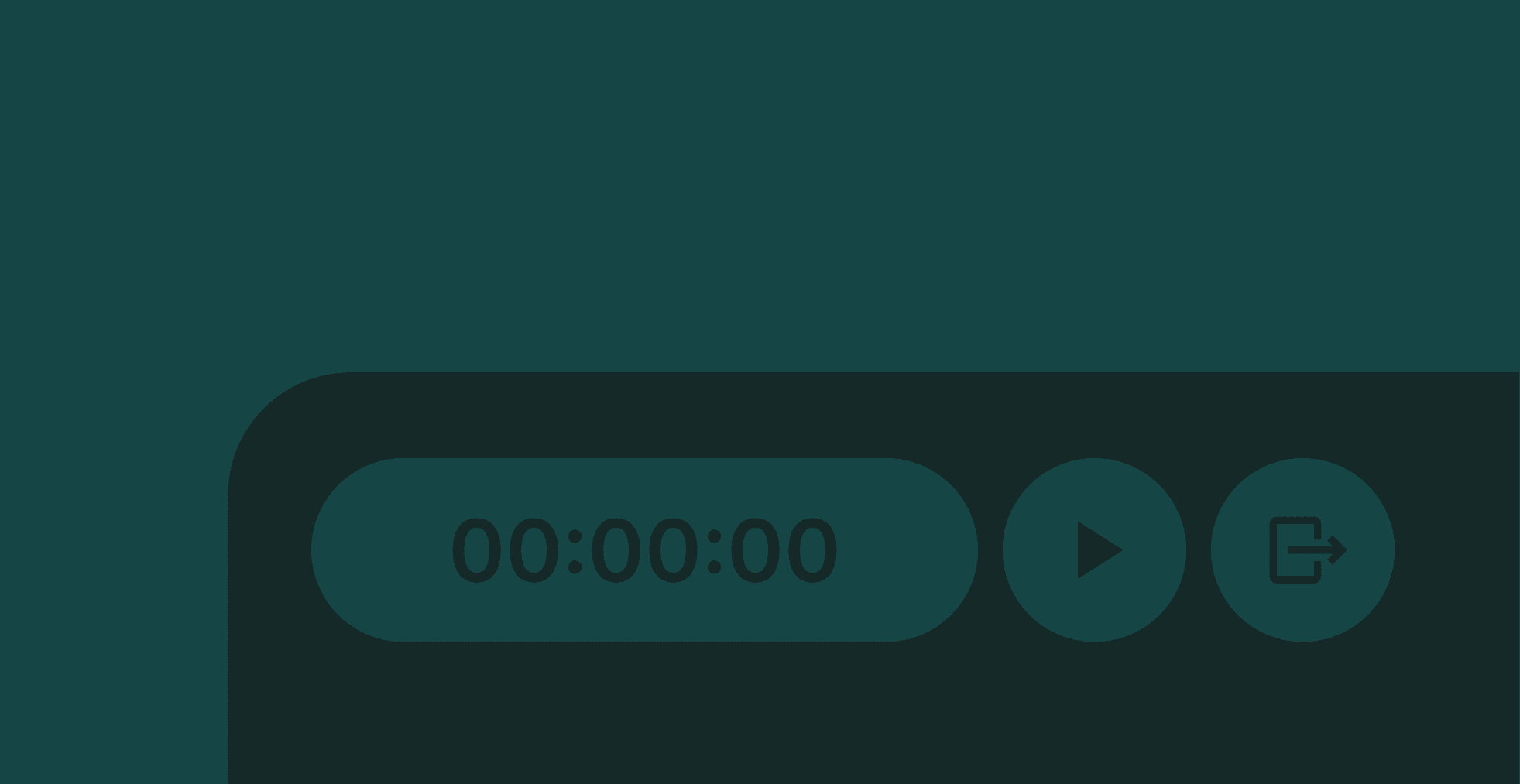The height and width of the screenshot is (784, 1520).
Task: Sign out using the logout icon
Action: coord(1308,549)
